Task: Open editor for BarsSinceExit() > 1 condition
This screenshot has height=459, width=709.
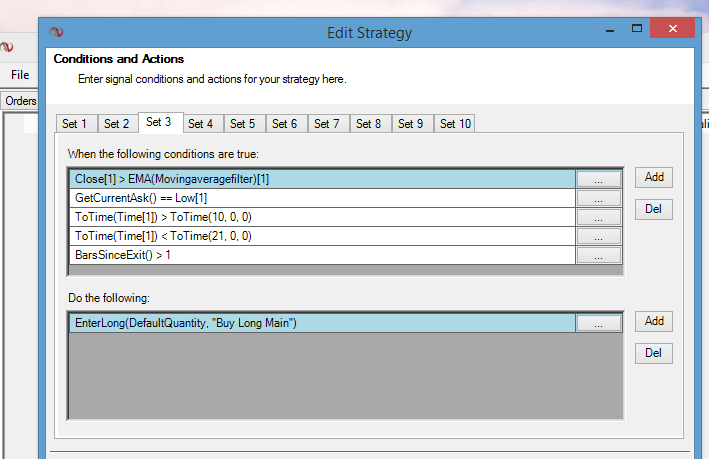Action: point(598,256)
